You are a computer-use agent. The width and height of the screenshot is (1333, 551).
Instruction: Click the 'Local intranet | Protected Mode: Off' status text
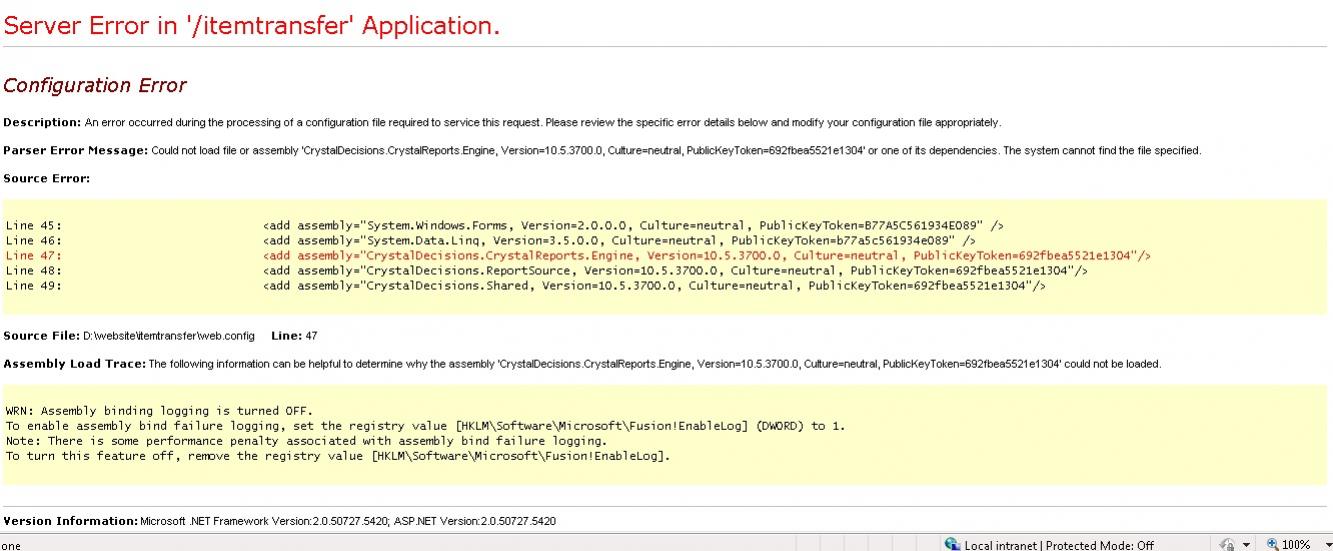click(1059, 545)
